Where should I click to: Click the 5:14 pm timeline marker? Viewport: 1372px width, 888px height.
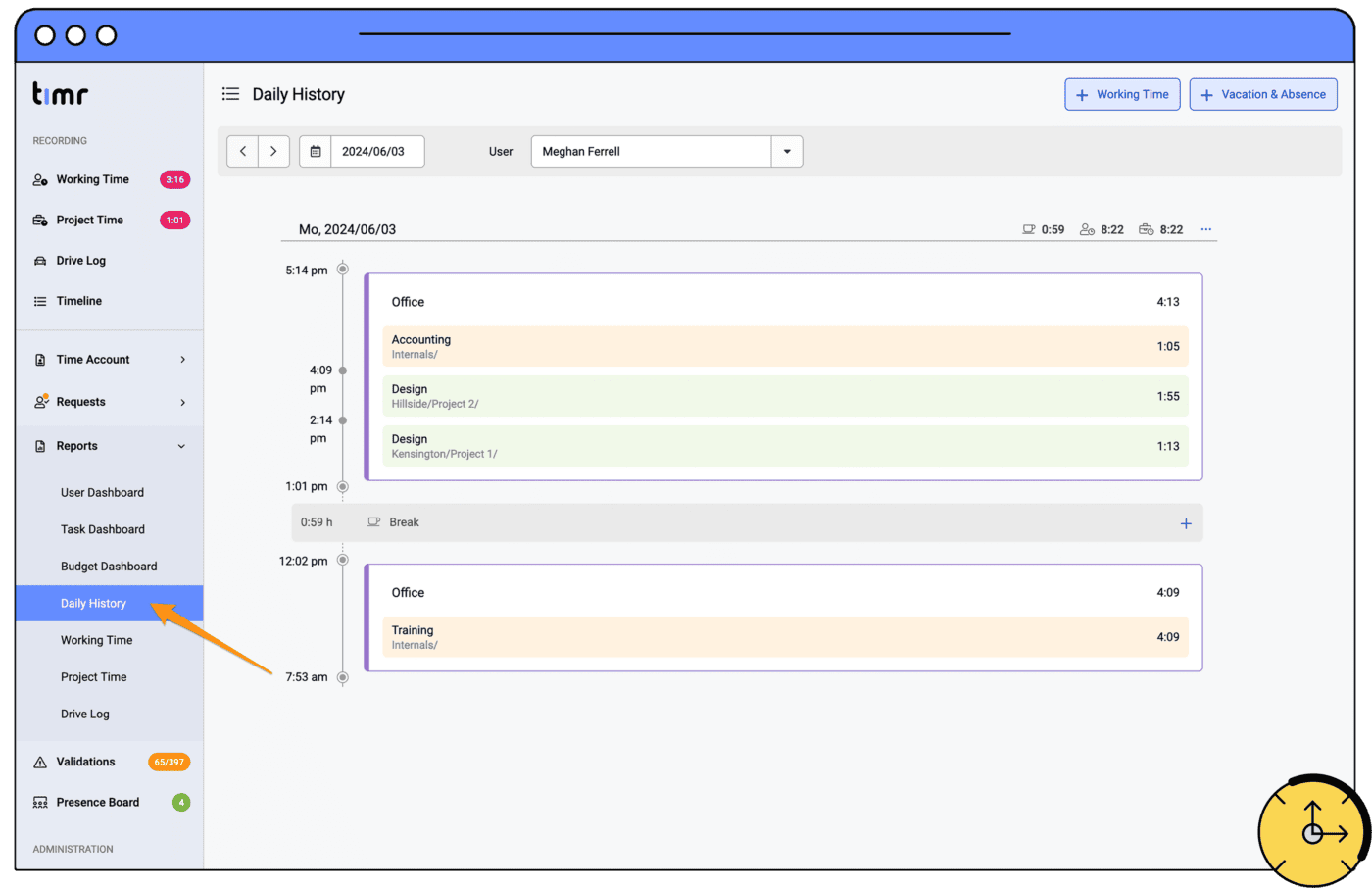coord(342,269)
